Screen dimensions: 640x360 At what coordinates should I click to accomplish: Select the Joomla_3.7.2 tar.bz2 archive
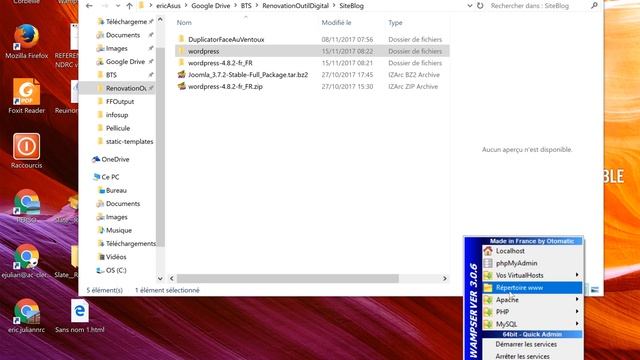(x=248, y=75)
